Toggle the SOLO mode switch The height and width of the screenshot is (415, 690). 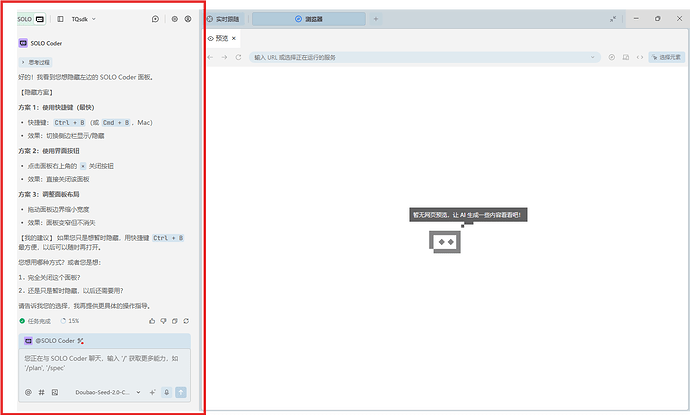tap(31, 19)
